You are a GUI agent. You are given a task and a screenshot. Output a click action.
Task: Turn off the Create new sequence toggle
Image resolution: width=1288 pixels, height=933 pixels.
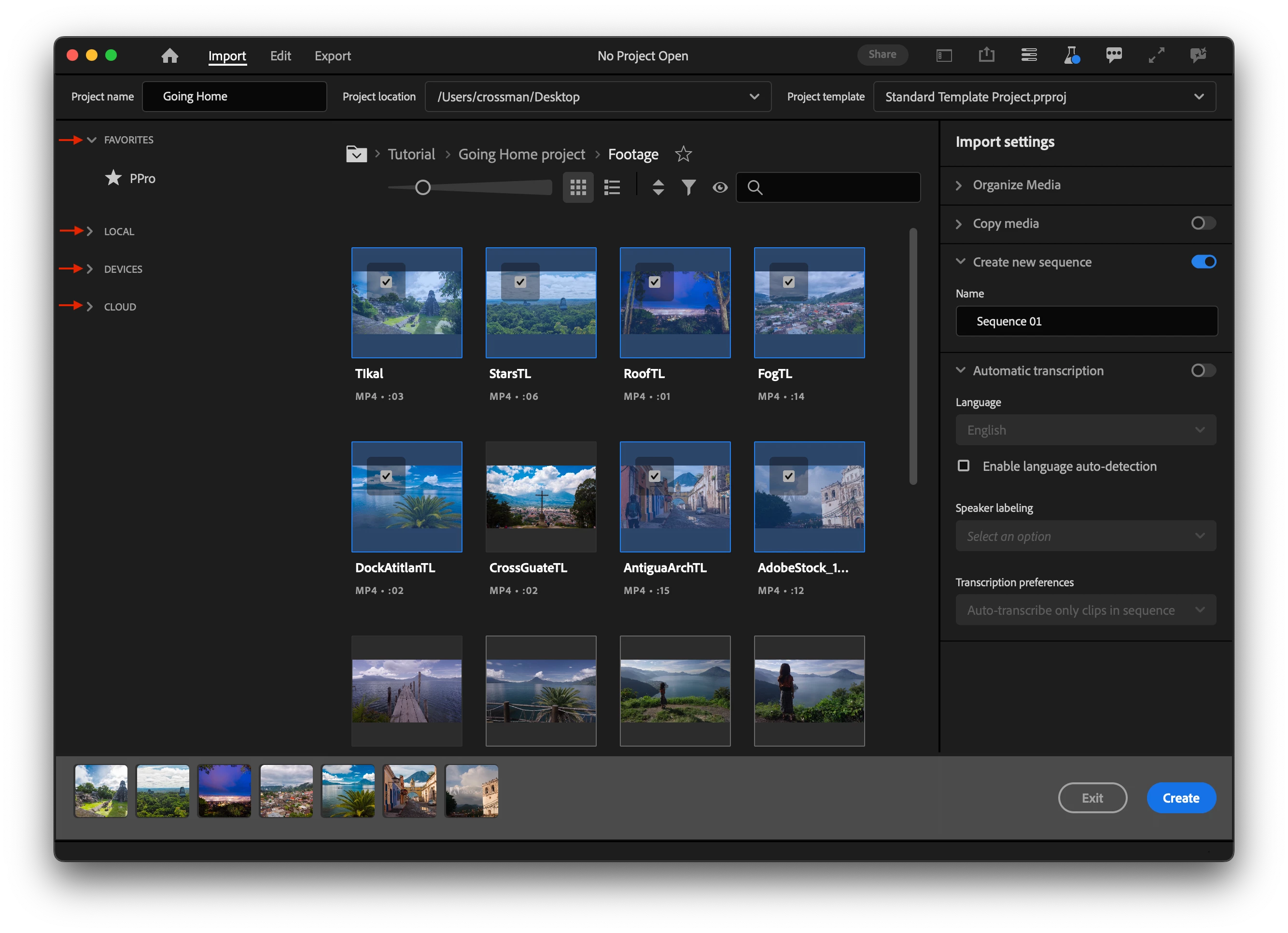tap(1203, 262)
